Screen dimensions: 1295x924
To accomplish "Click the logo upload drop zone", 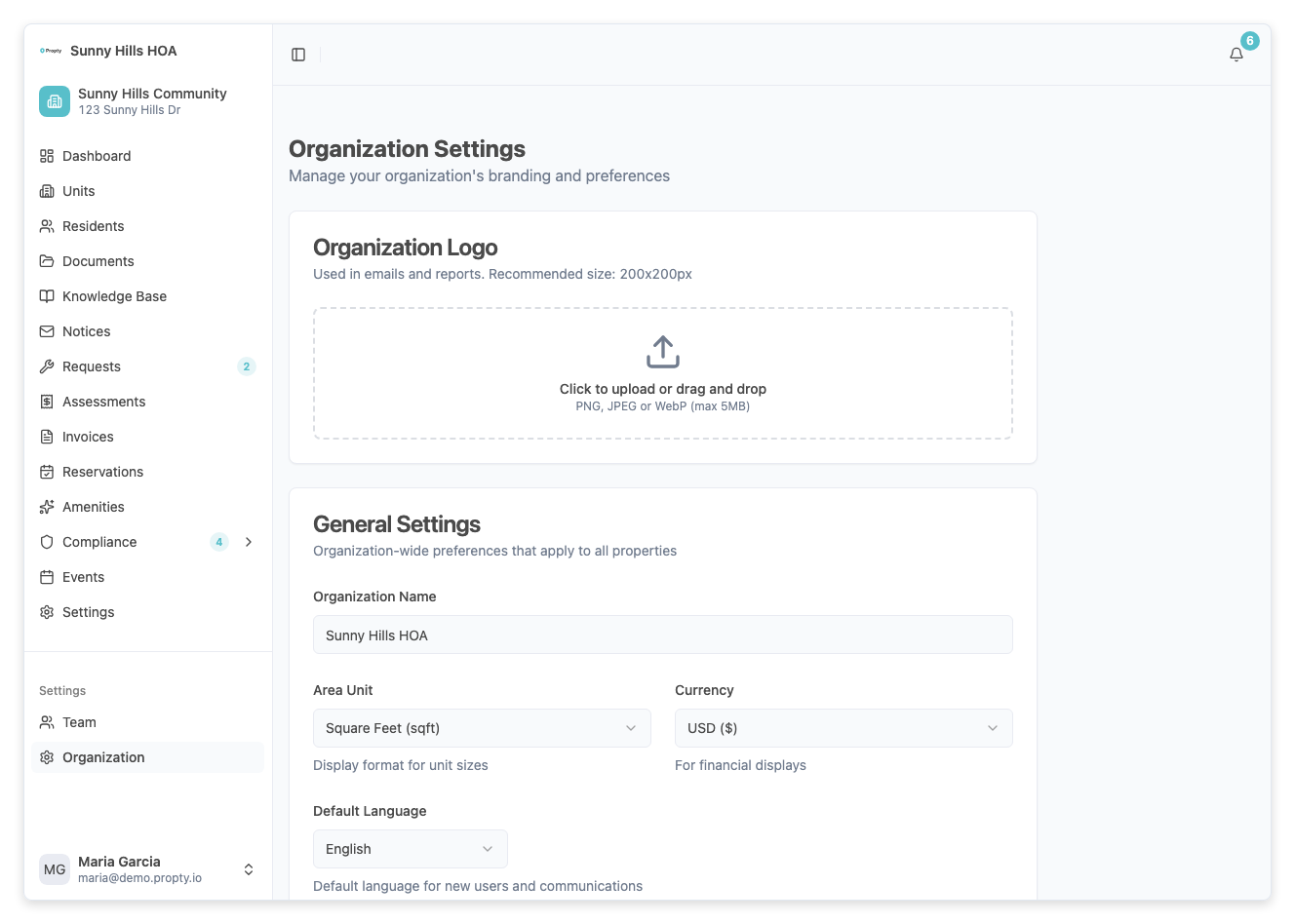I will pos(662,372).
